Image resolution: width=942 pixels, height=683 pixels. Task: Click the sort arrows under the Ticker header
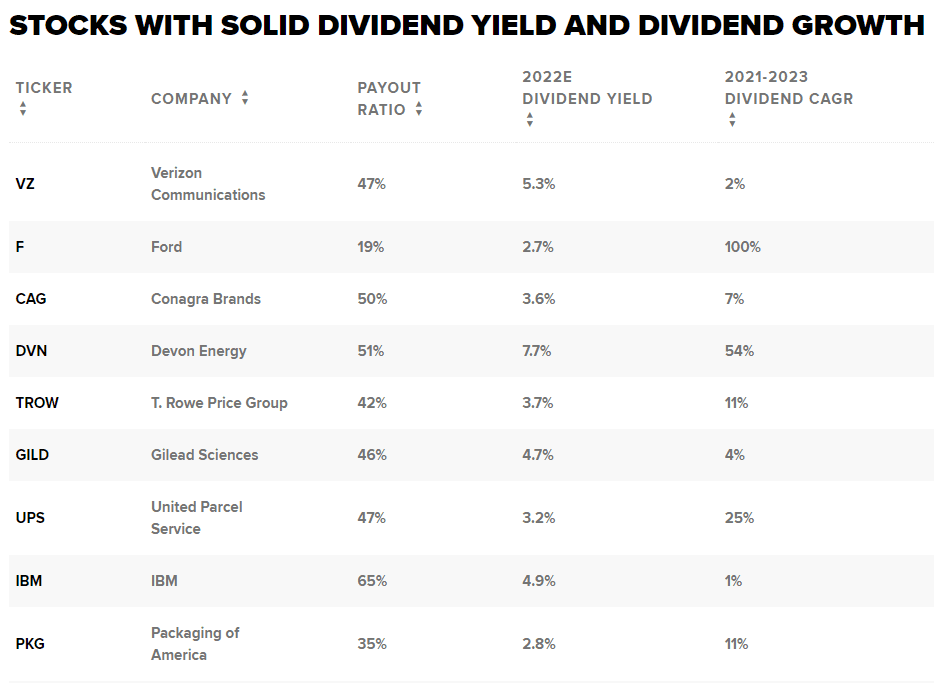pyautogui.click(x=23, y=109)
